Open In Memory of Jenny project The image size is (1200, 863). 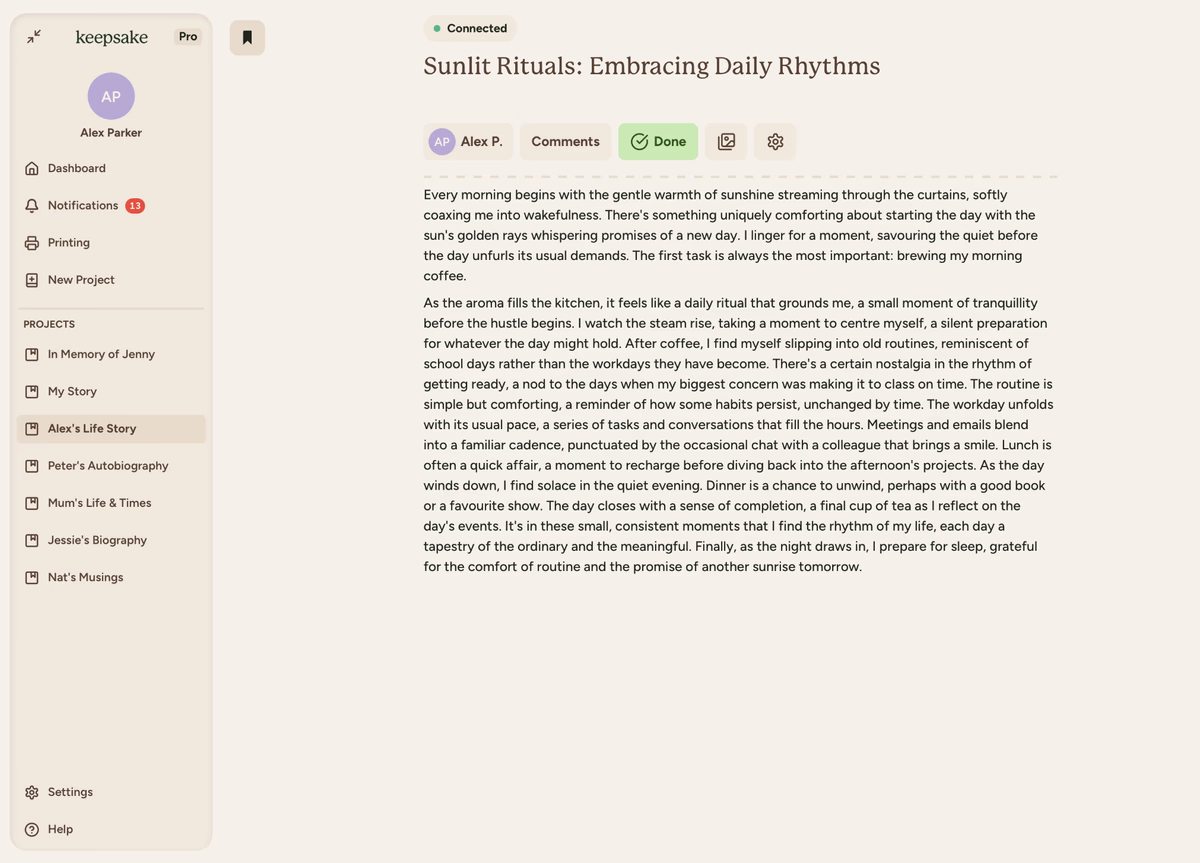pos(101,354)
